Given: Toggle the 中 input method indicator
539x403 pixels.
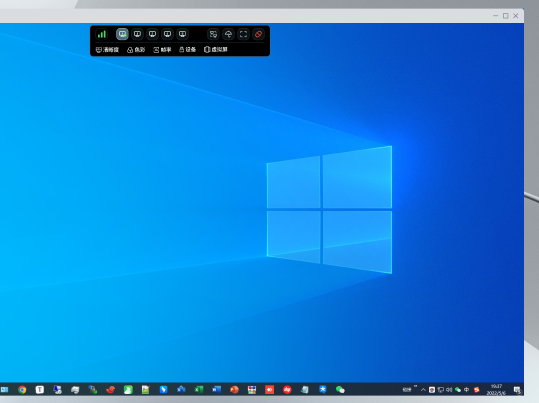Looking at the screenshot, I should [x=466, y=390].
